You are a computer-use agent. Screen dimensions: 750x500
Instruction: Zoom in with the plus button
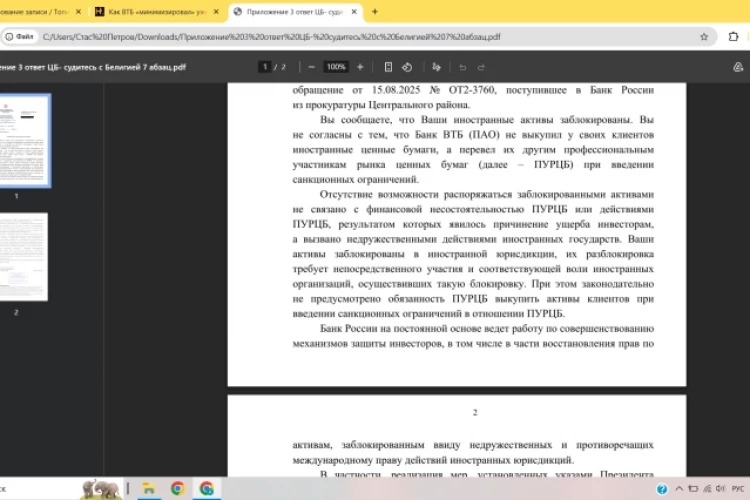coord(360,67)
